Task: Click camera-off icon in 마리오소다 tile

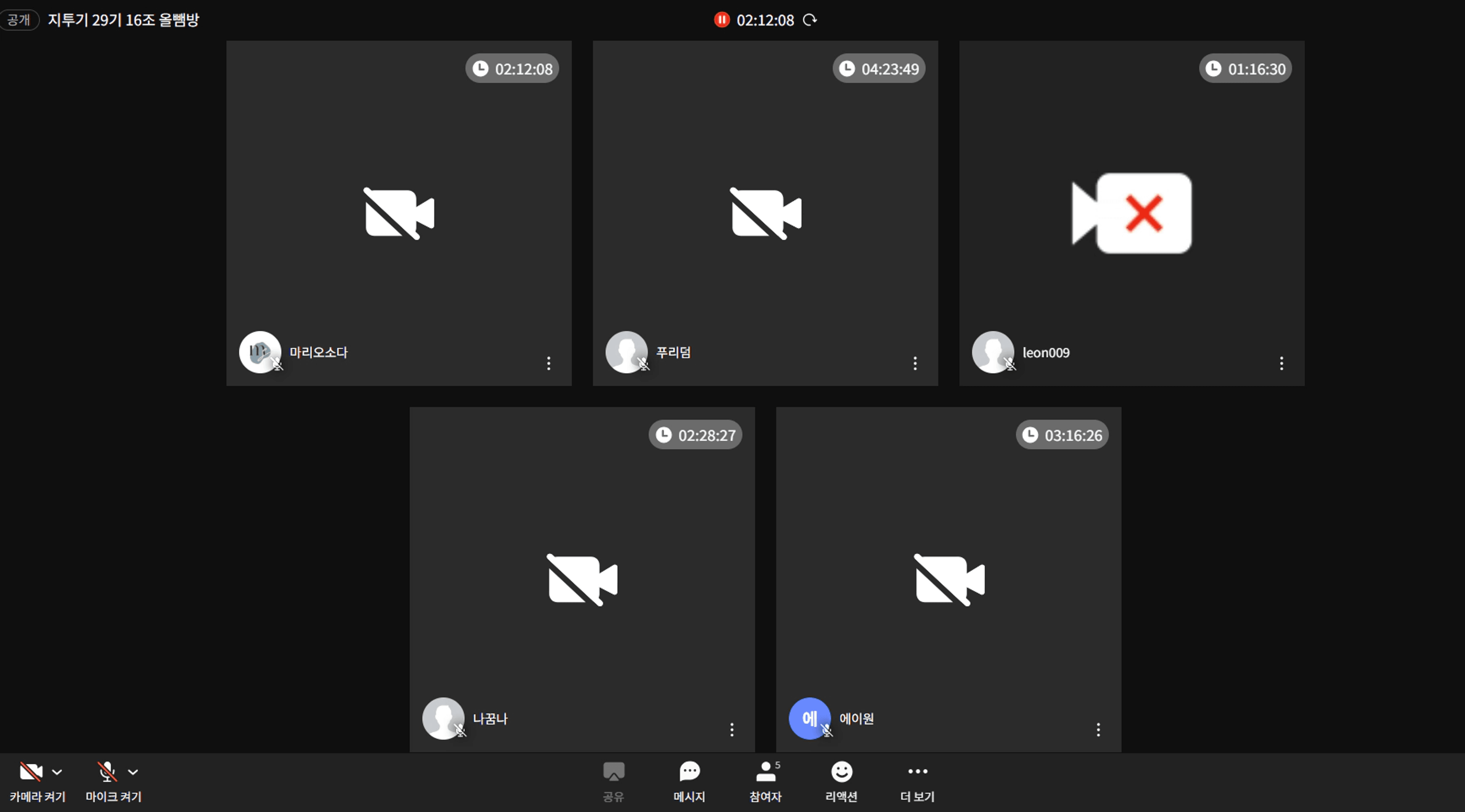Action: (x=399, y=213)
